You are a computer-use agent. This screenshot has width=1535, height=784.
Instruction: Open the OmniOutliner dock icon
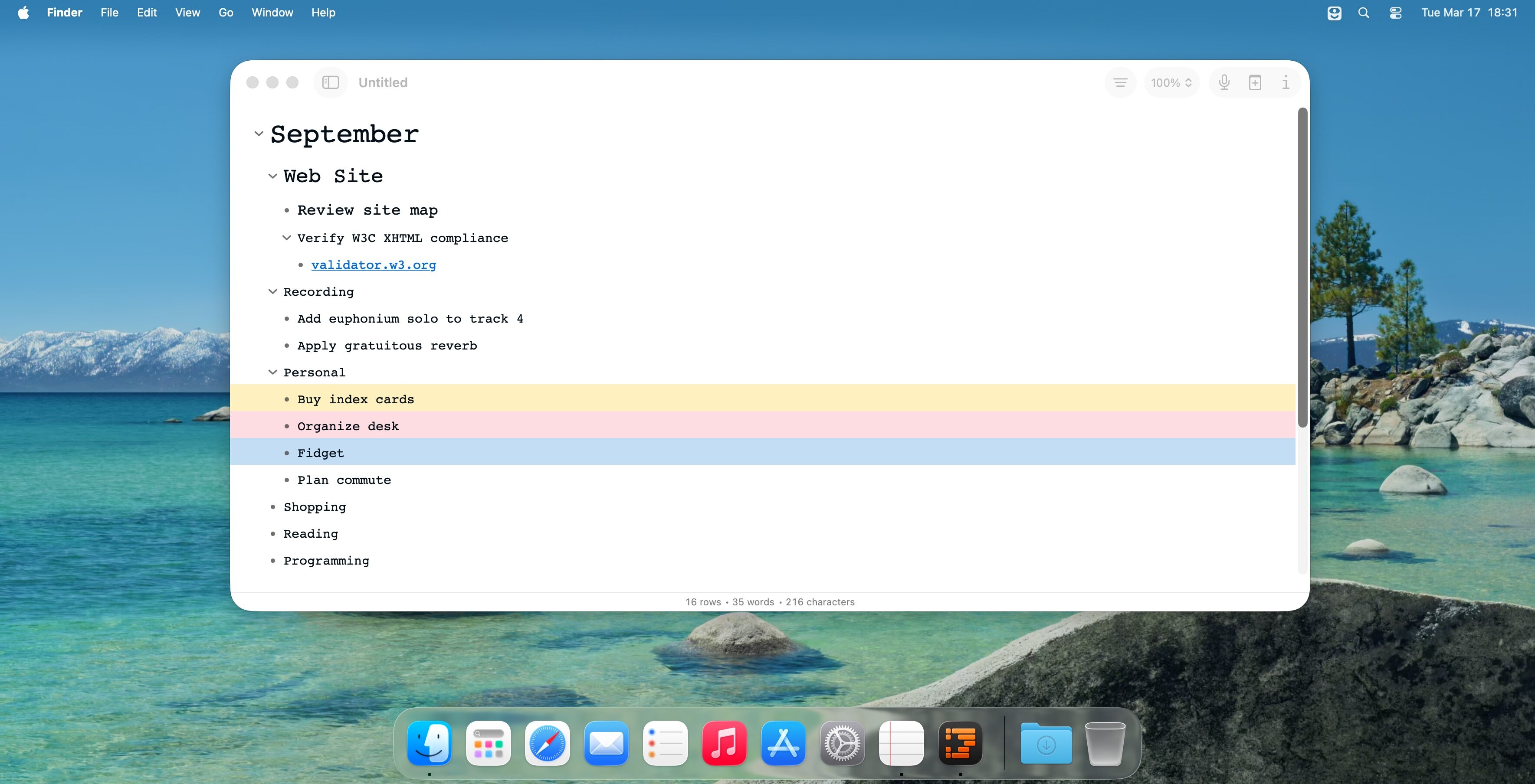[x=960, y=743]
